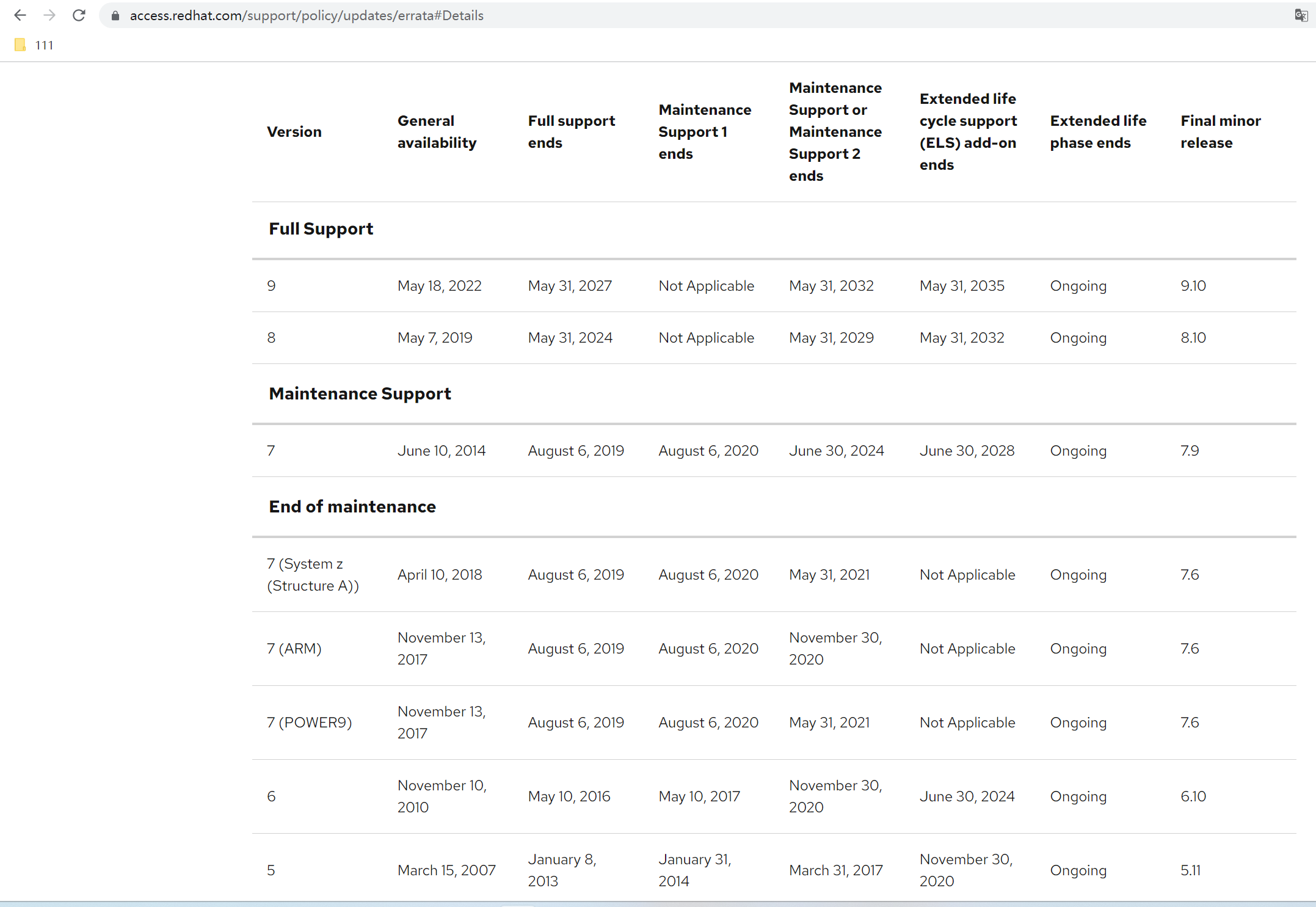The image size is (1316, 907).
Task: Click the browser forward arrow
Action: coord(50,15)
